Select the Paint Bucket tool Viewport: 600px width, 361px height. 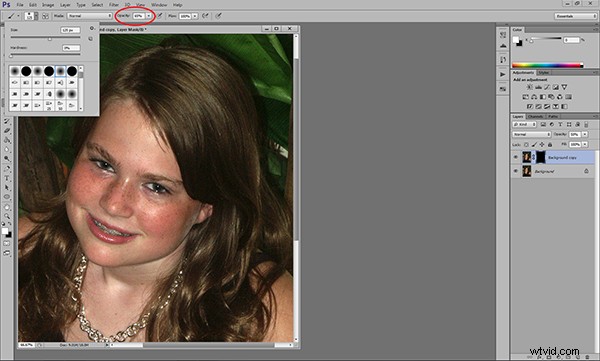[7, 139]
